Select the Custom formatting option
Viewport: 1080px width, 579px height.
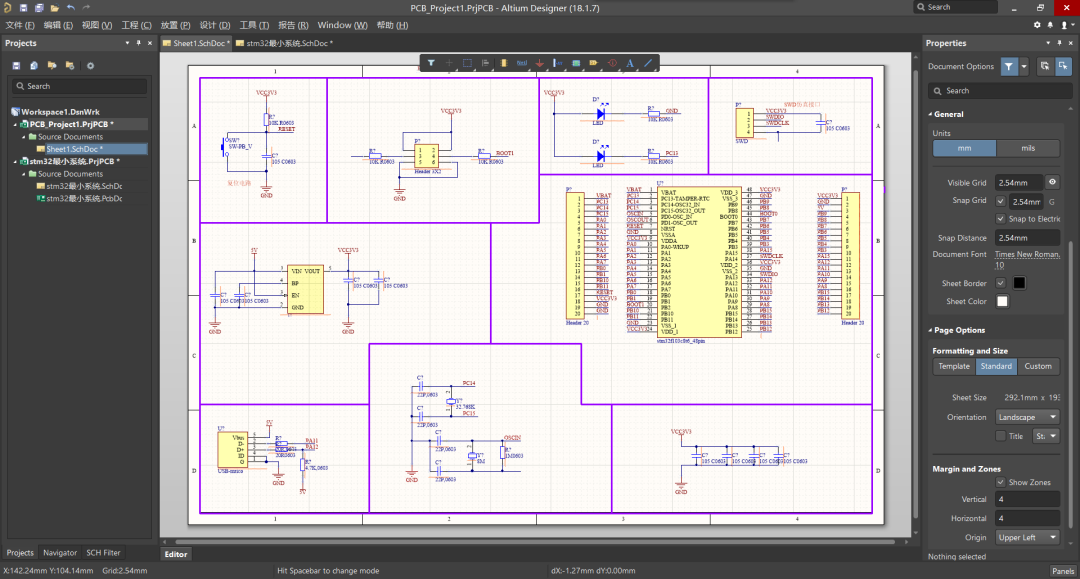coord(1038,366)
